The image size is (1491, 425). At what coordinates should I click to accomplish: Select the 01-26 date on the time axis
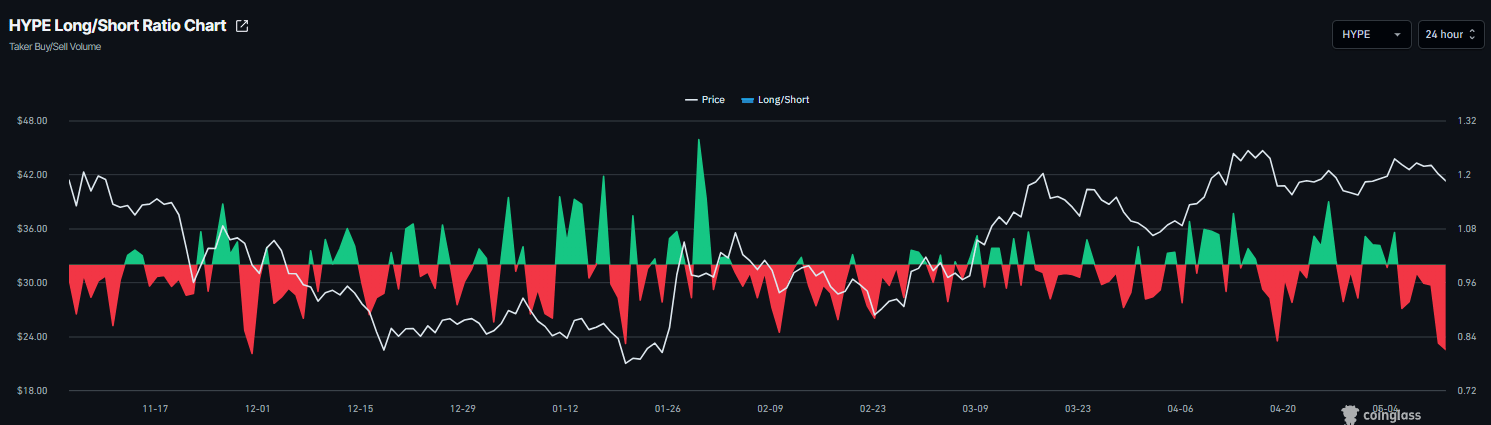tap(667, 408)
